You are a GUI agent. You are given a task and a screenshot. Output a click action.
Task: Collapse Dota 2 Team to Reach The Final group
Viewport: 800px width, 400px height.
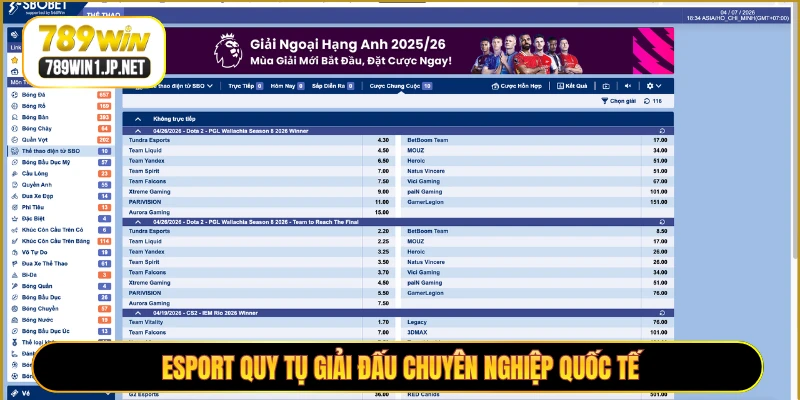click(137, 221)
